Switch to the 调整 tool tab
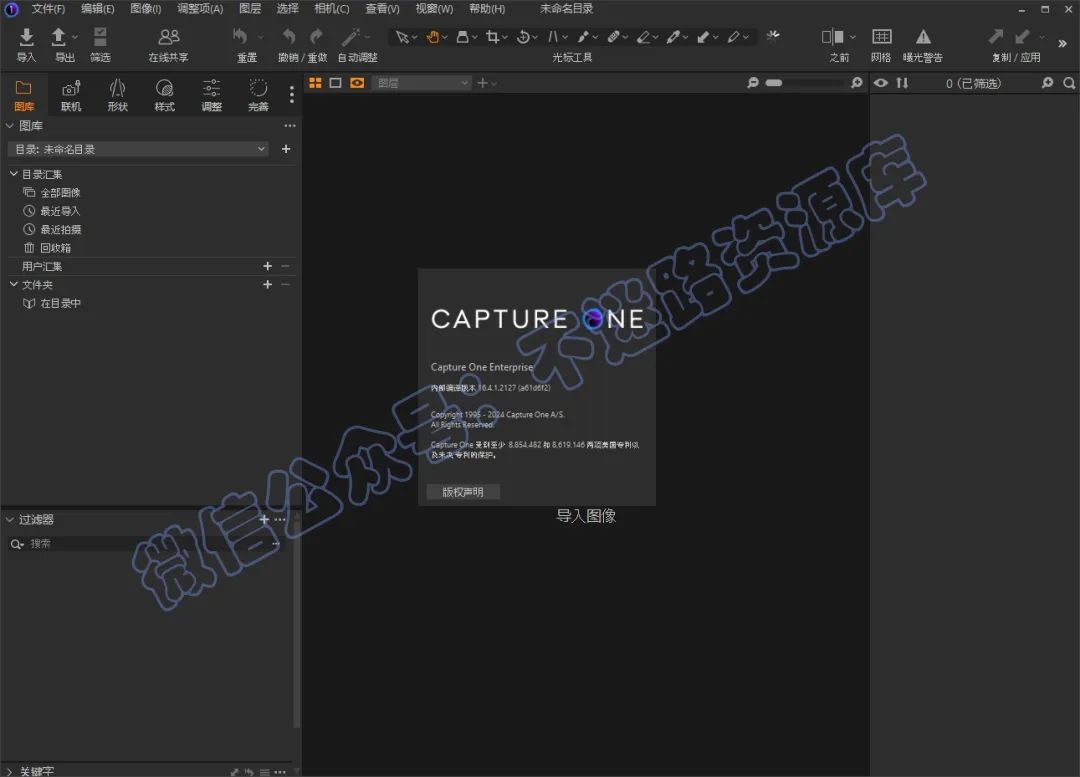 pos(211,95)
